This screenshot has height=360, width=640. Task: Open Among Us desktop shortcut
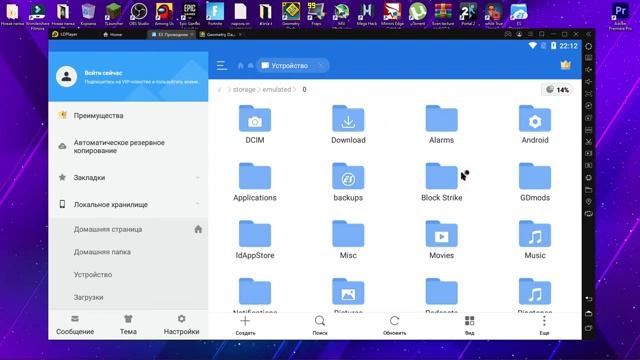click(x=164, y=14)
